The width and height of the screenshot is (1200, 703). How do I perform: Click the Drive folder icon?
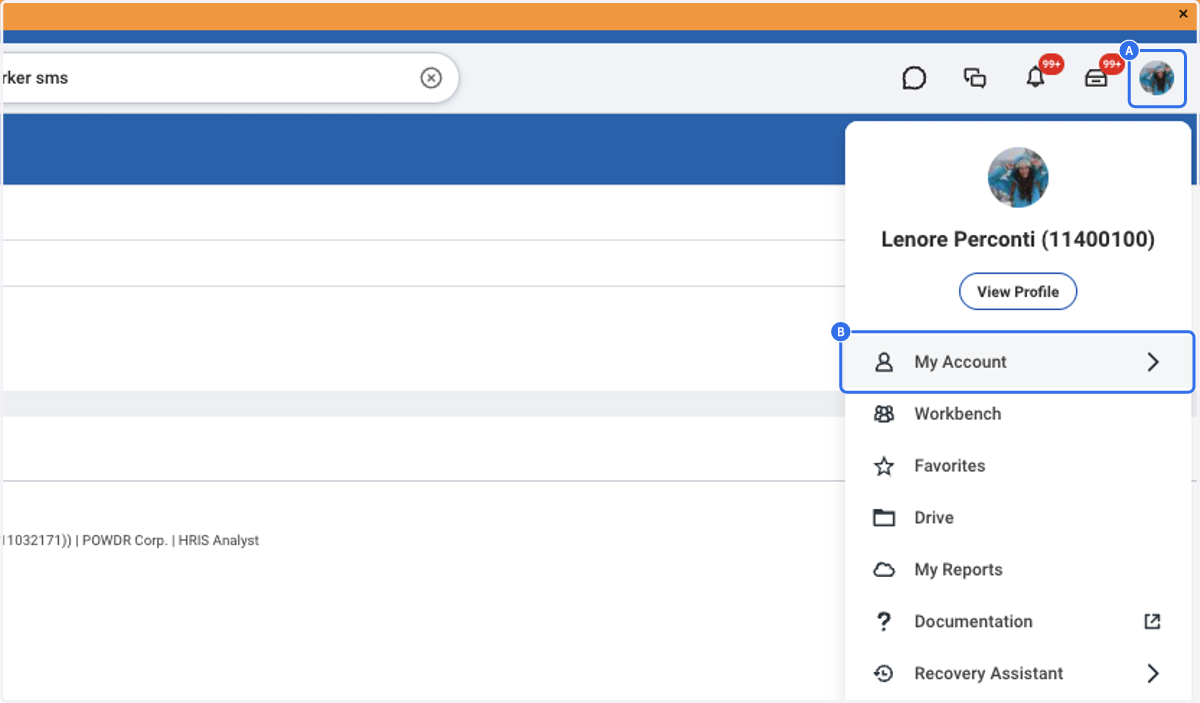(884, 518)
